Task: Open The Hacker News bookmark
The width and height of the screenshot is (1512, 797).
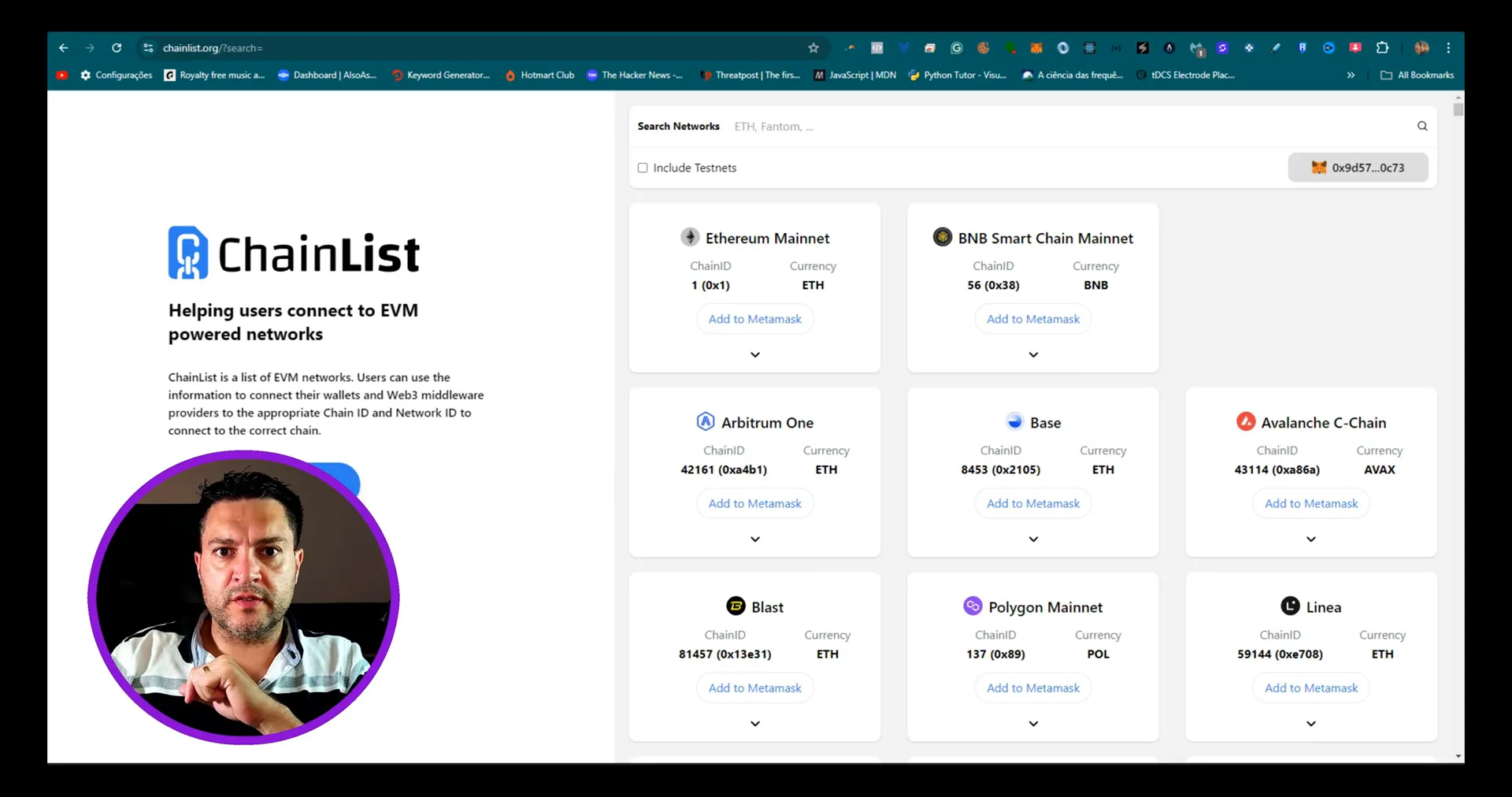Action: (635, 76)
